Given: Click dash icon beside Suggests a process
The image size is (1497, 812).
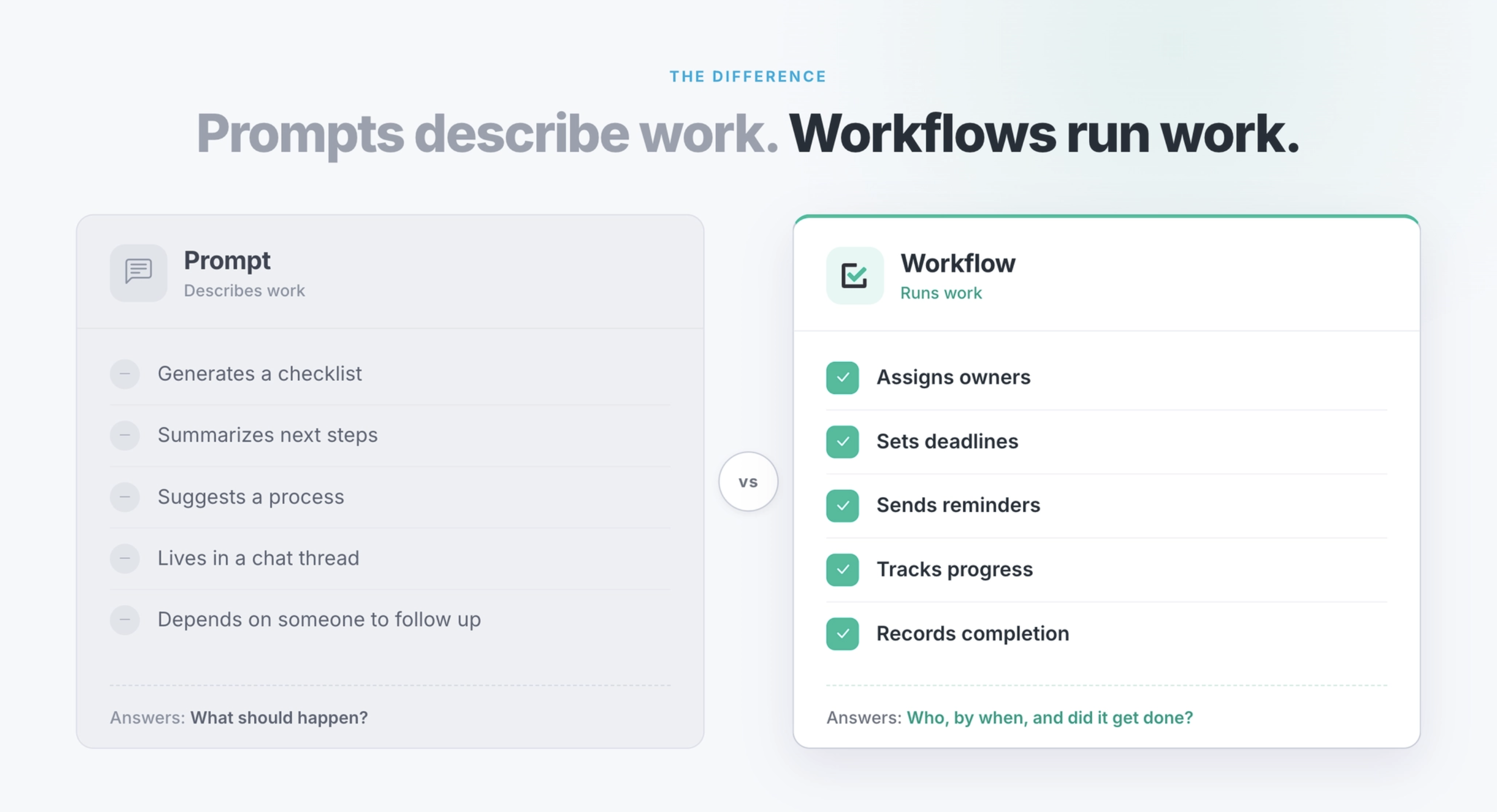Looking at the screenshot, I should point(125,497).
